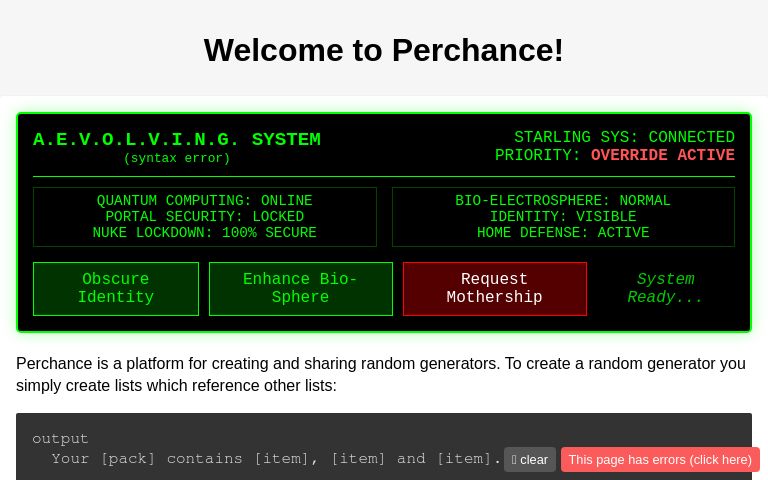Click 'HOME DEFENSE: ACTIVE' status line

[563, 232]
